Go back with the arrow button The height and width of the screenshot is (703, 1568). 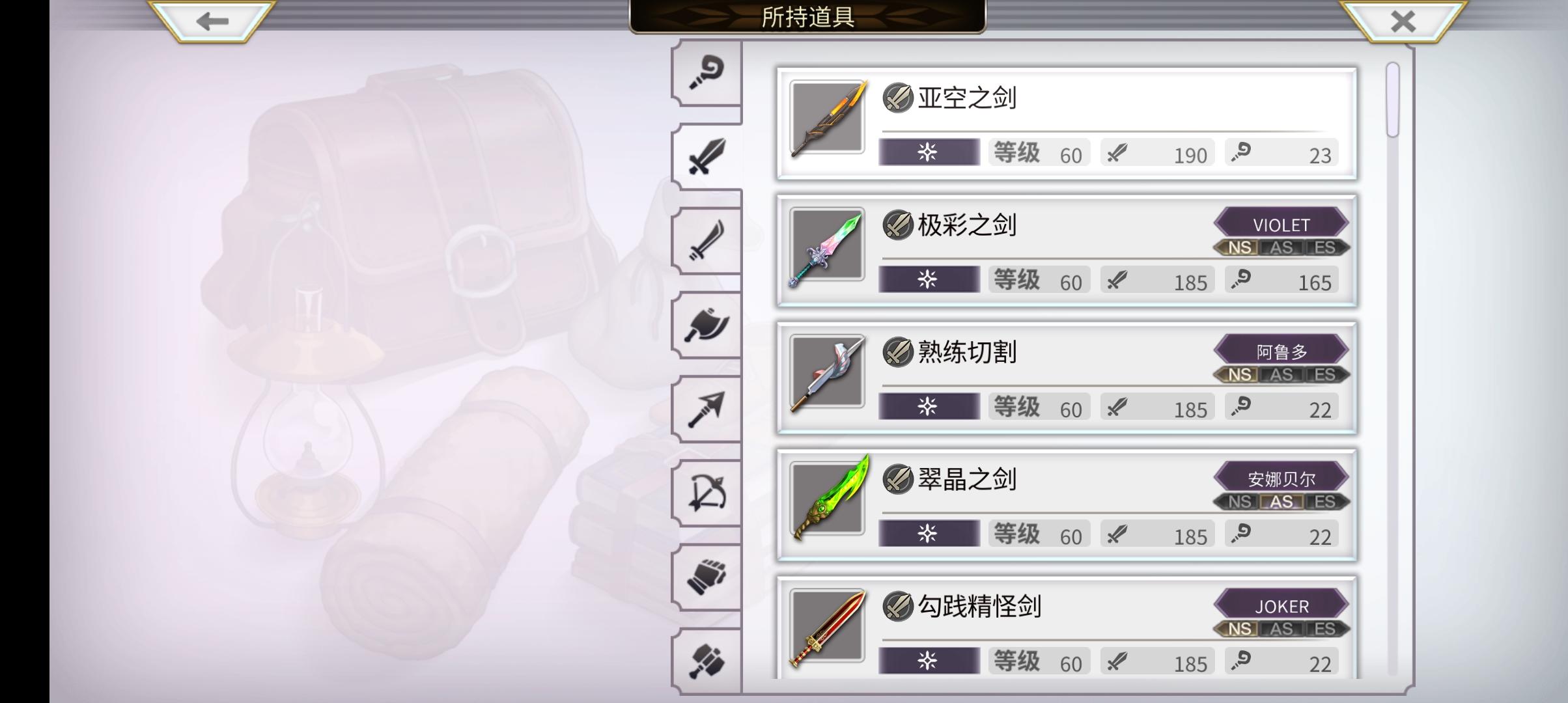[x=212, y=21]
